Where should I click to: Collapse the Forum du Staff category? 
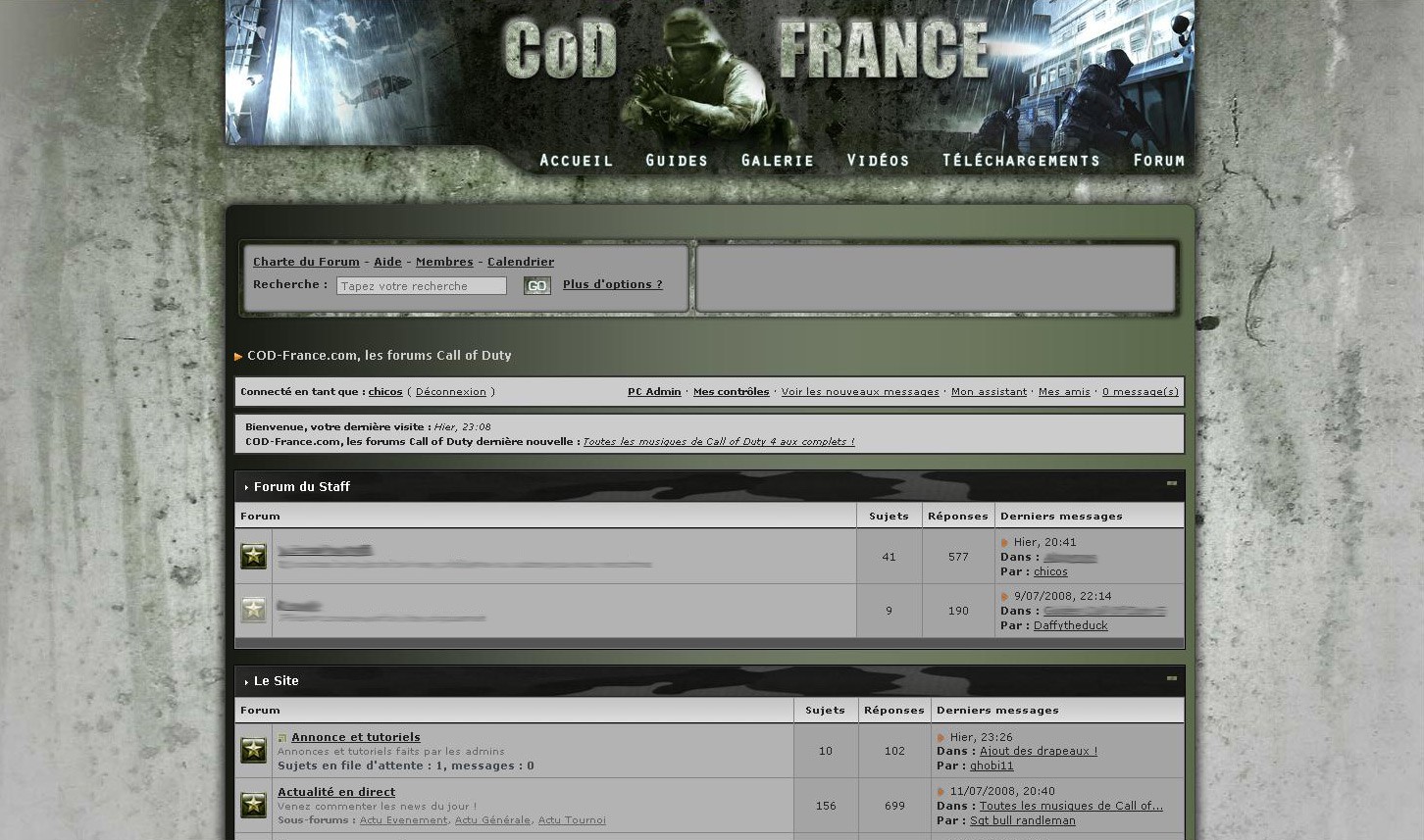click(x=1171, y=483)
